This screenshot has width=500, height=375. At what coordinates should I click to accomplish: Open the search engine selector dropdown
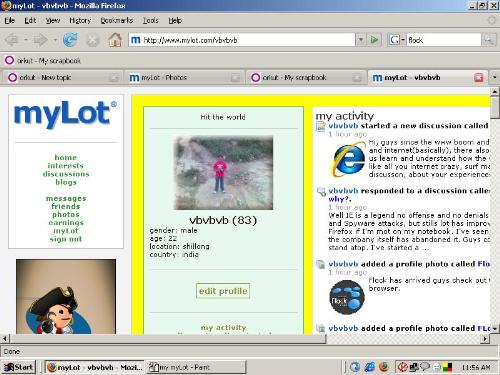[x=403, y=40]
